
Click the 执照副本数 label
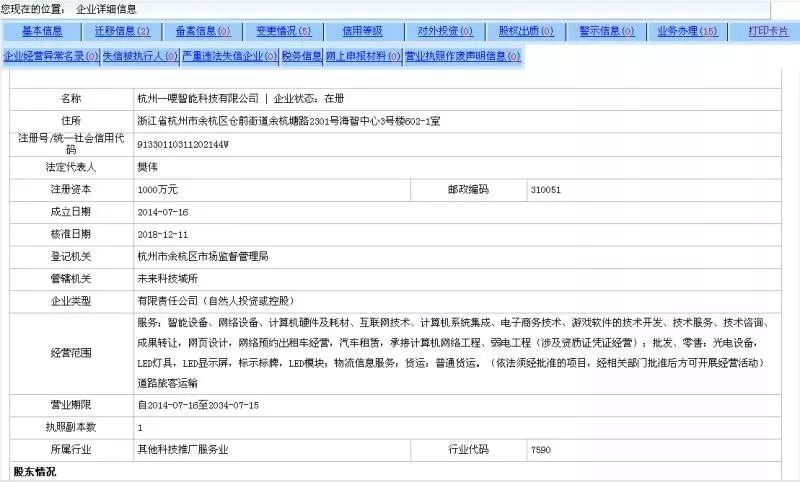tap(71, 427)
